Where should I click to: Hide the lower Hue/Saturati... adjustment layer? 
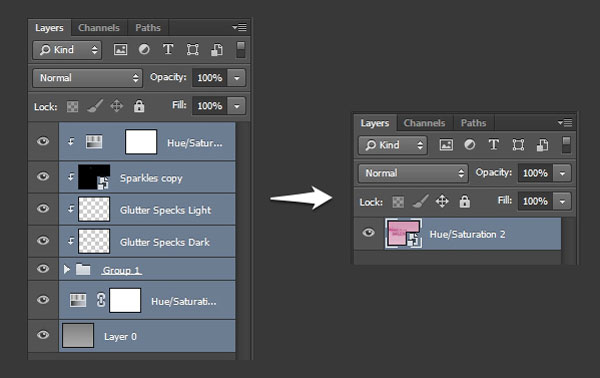(43, 300)
